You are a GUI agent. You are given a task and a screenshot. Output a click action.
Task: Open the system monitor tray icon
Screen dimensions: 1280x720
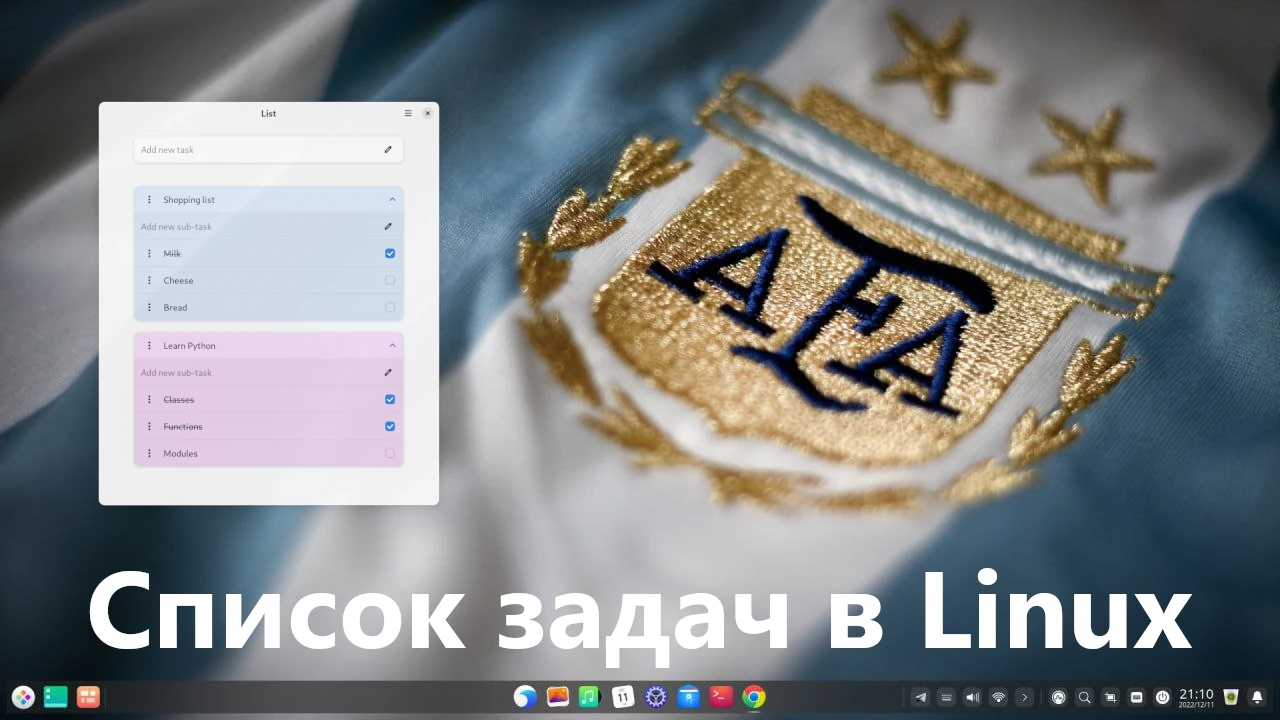coord(1058,697)
